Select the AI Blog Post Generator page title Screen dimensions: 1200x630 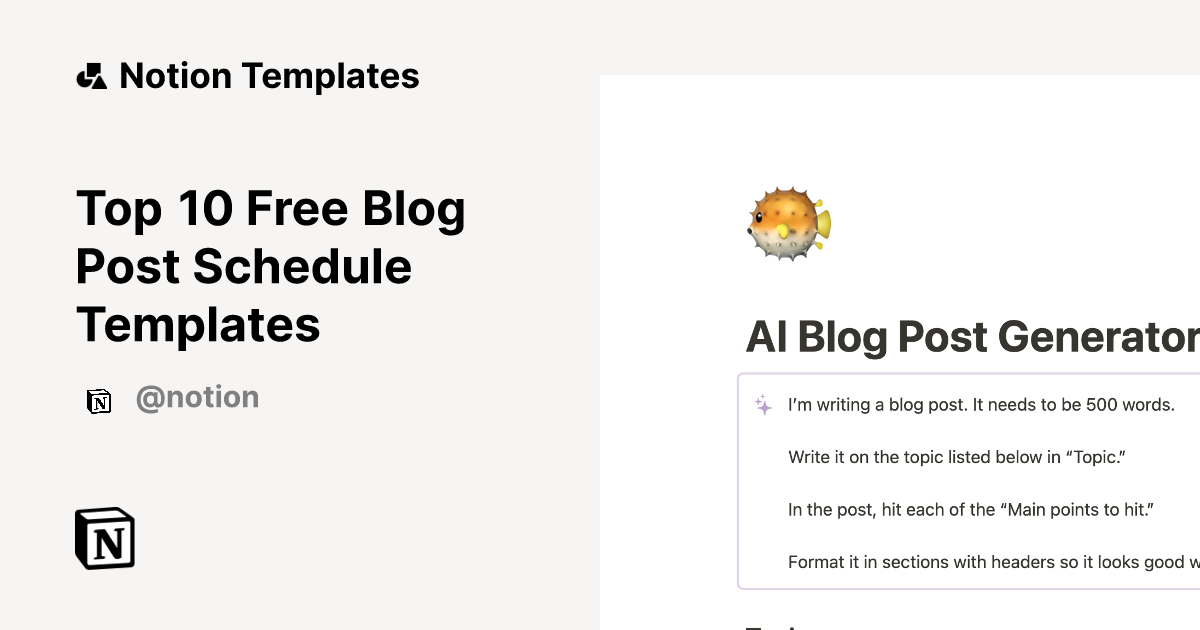click(972, 337)
